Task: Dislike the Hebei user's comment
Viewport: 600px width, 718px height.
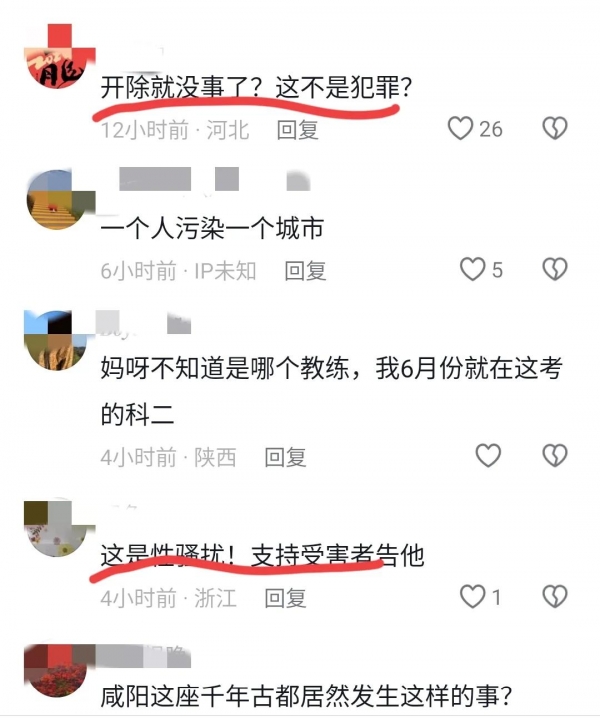Action: pos(555,128)
